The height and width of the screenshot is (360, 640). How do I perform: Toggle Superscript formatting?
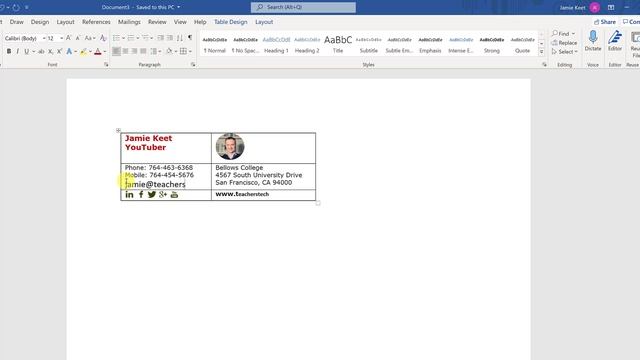pyautogui.click(x=59, y=51)
